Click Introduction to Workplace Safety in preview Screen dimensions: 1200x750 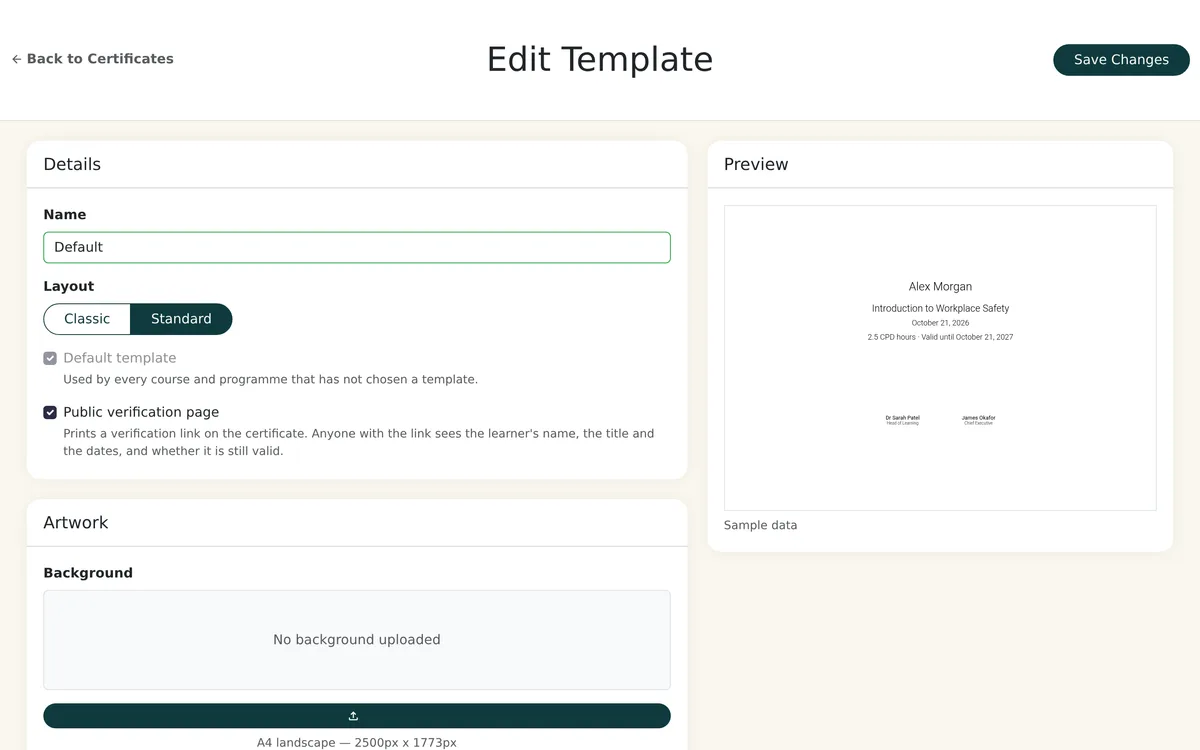tap(940, 309)
